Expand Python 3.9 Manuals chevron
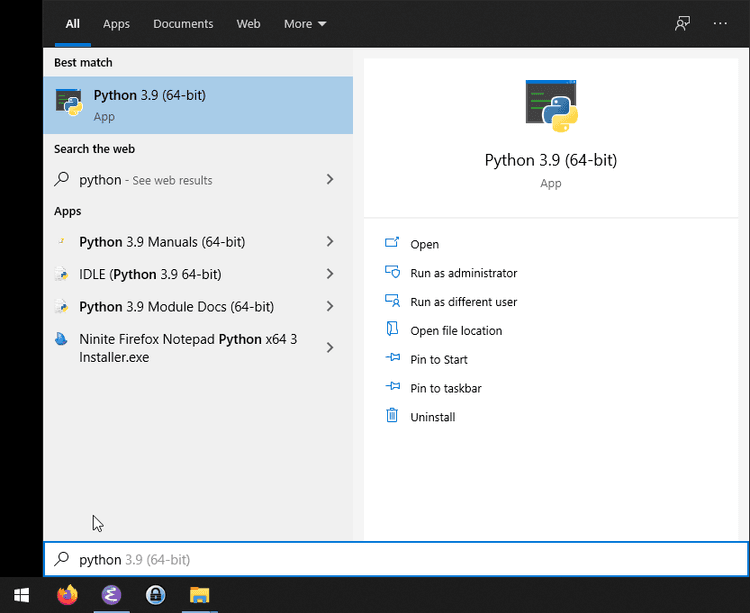Screen dimensions: 750x613 pyautogui.click(x=330, y=241)
